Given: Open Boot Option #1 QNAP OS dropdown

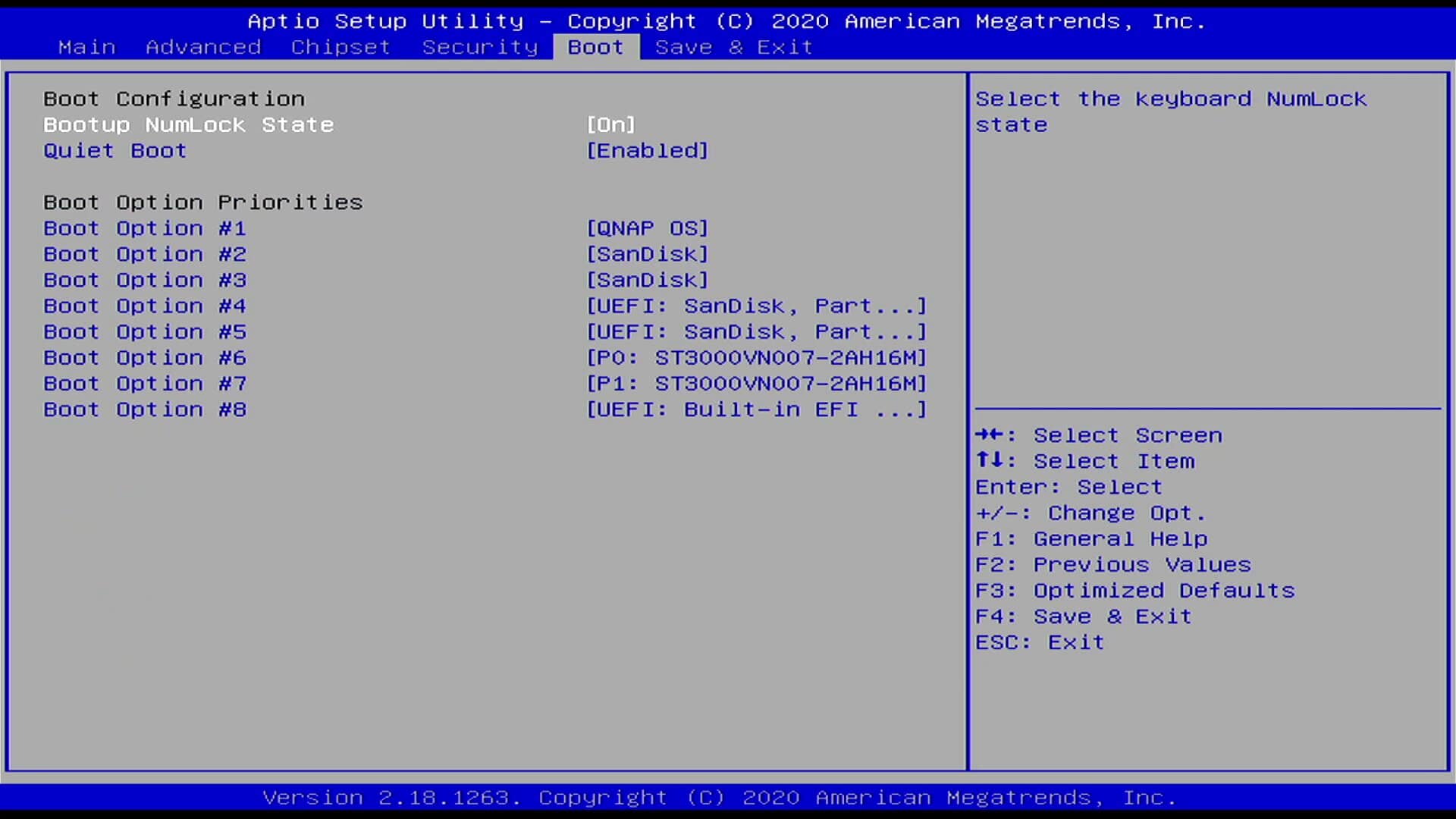Looking at the screenshot, I should tap(648, 228).
